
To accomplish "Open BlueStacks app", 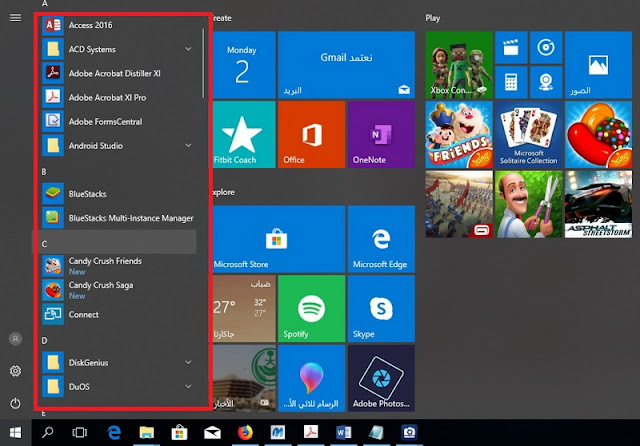I will (118, 194).
